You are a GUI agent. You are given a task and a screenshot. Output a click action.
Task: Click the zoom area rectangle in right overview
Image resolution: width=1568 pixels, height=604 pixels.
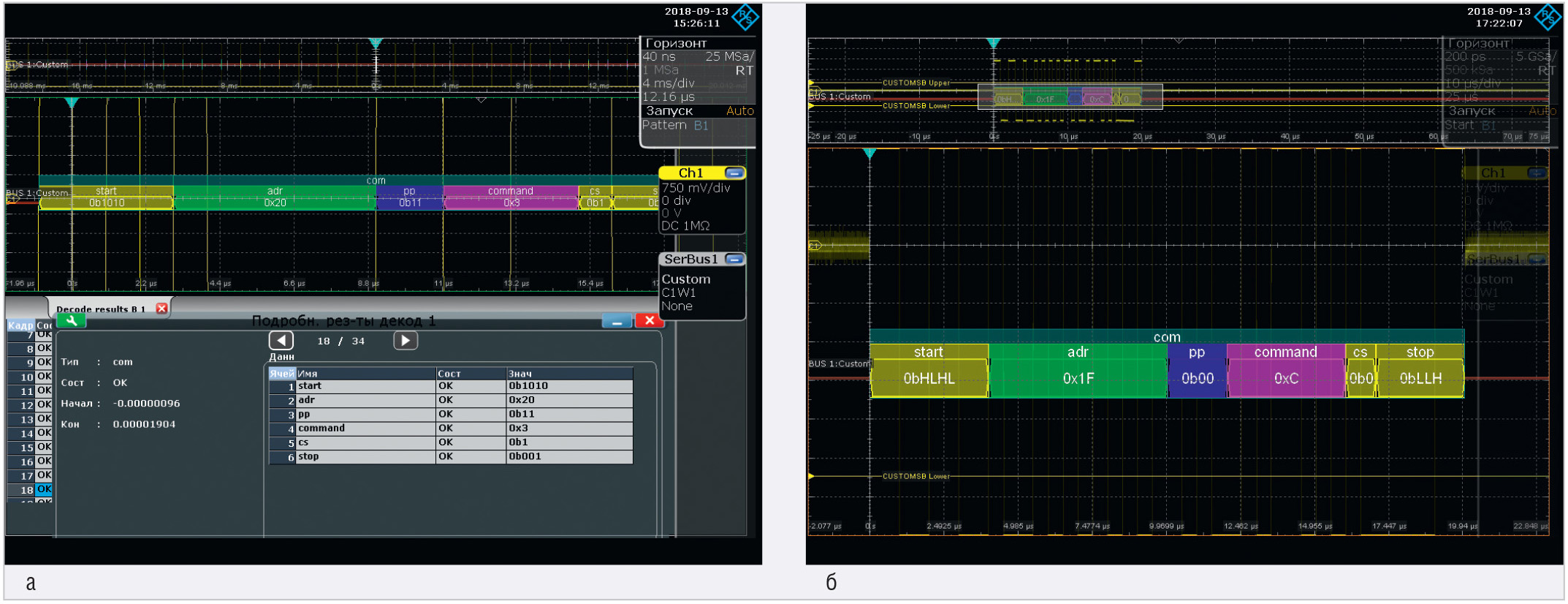[x=1070, y=97]
